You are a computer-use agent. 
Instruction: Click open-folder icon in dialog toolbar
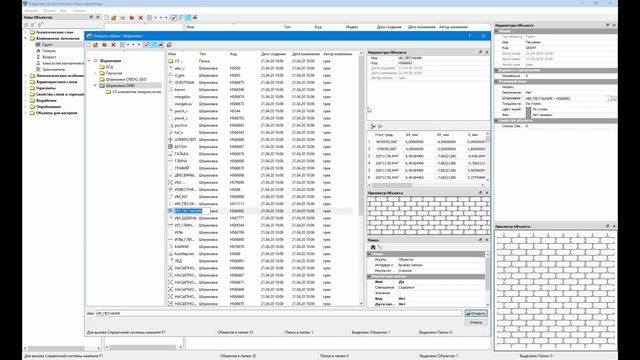pyautogui.click(x=96, y=45)
